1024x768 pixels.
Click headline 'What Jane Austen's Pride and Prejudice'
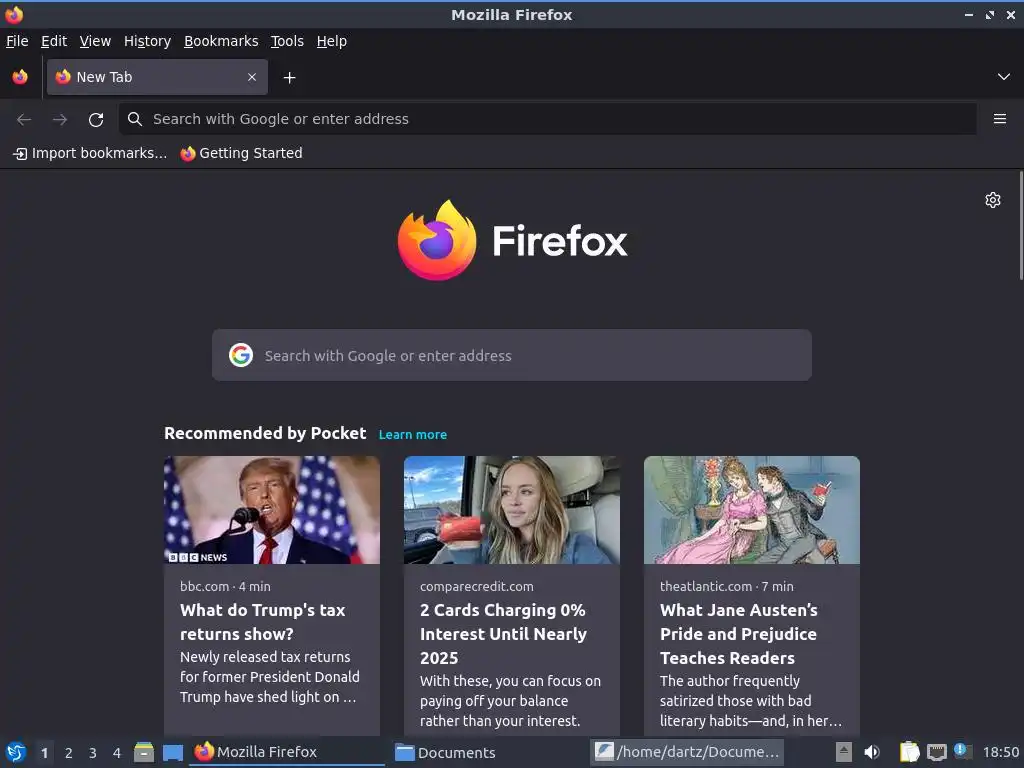(739, 633)
